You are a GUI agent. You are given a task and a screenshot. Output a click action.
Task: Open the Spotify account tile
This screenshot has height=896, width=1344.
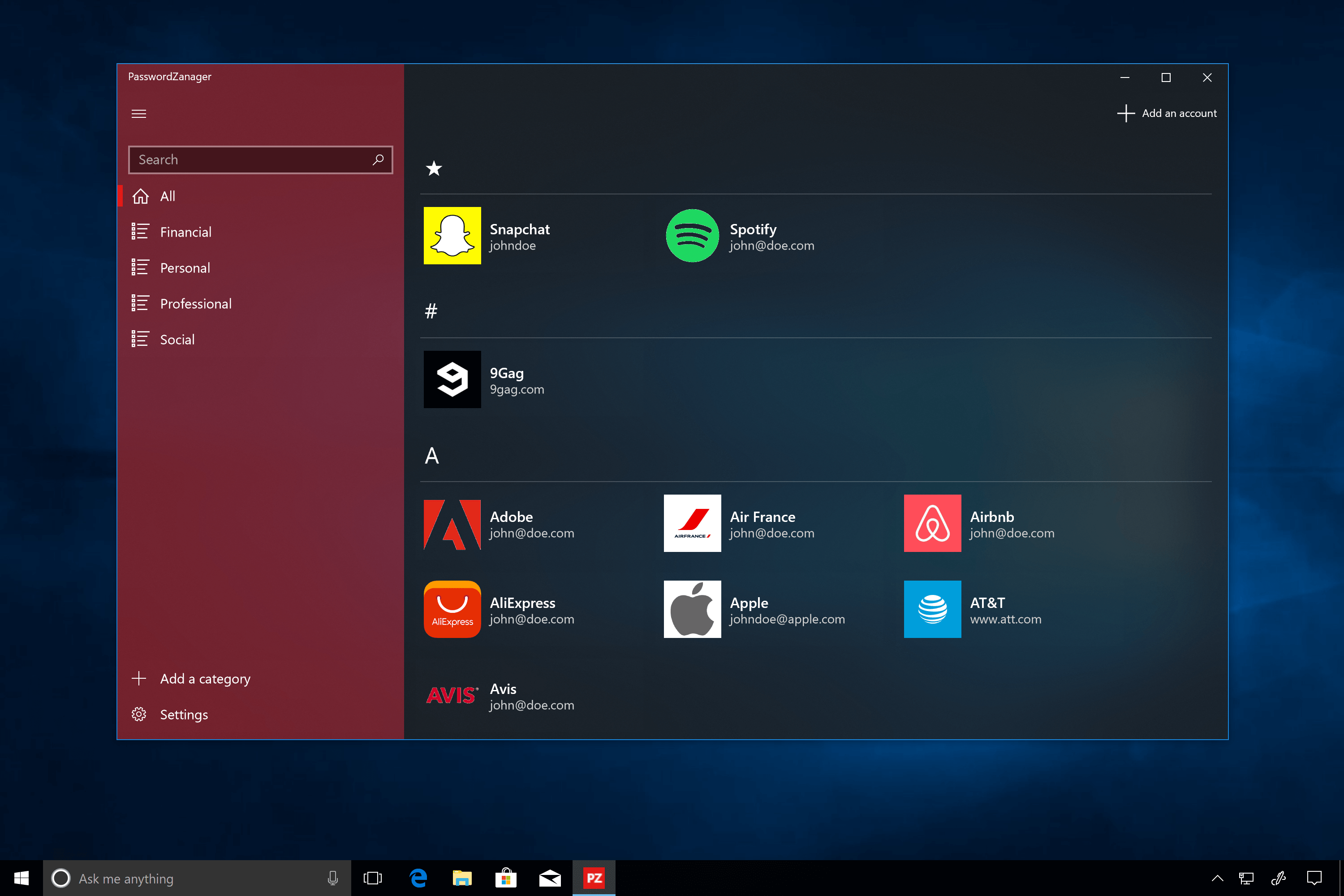(740, 236)
